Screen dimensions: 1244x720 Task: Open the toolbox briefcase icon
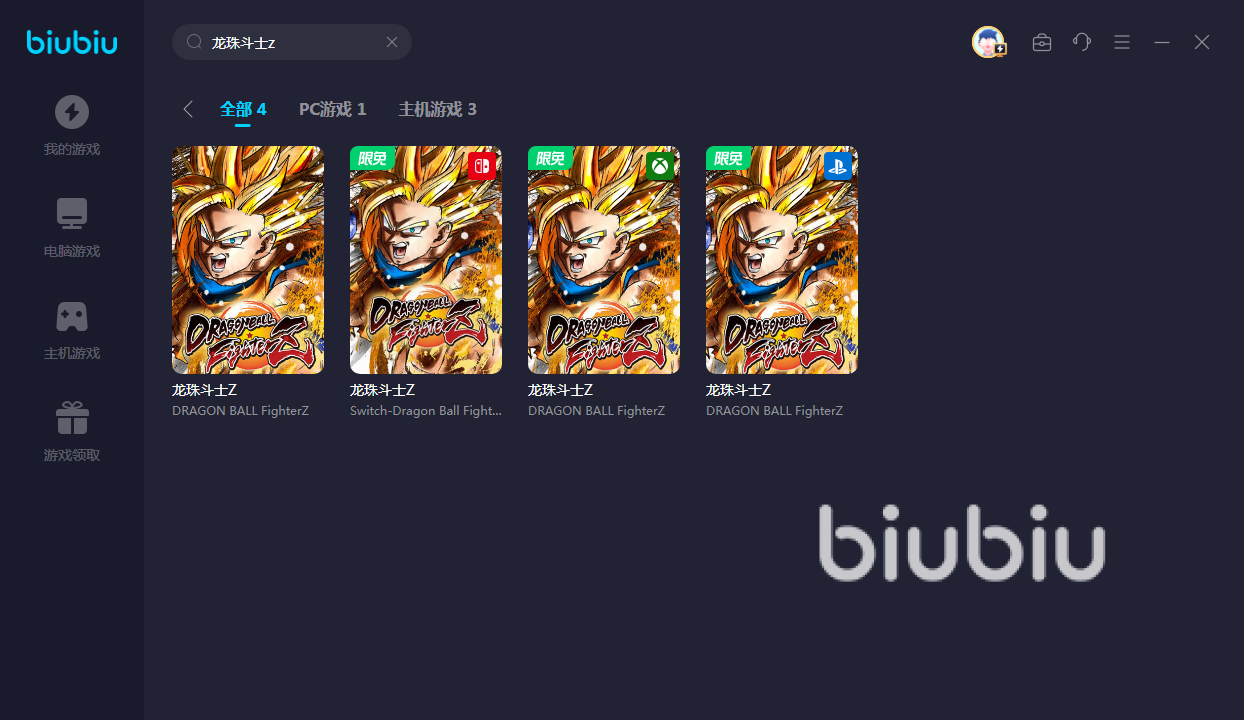click(1042, 42)
